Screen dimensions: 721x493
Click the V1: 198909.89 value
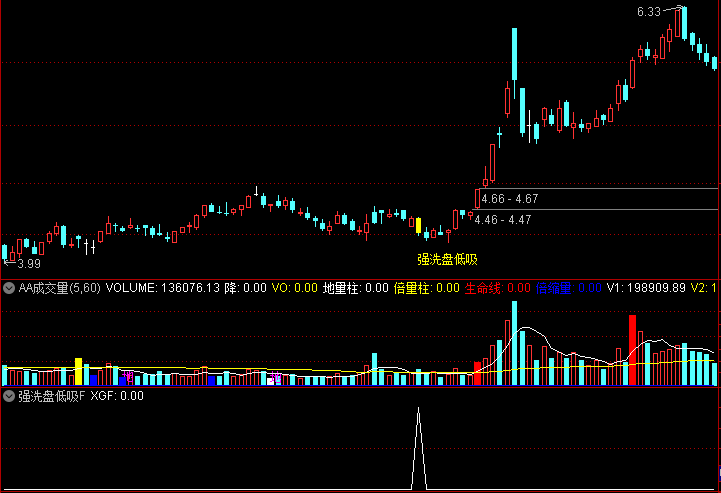[x=646, y=288]
